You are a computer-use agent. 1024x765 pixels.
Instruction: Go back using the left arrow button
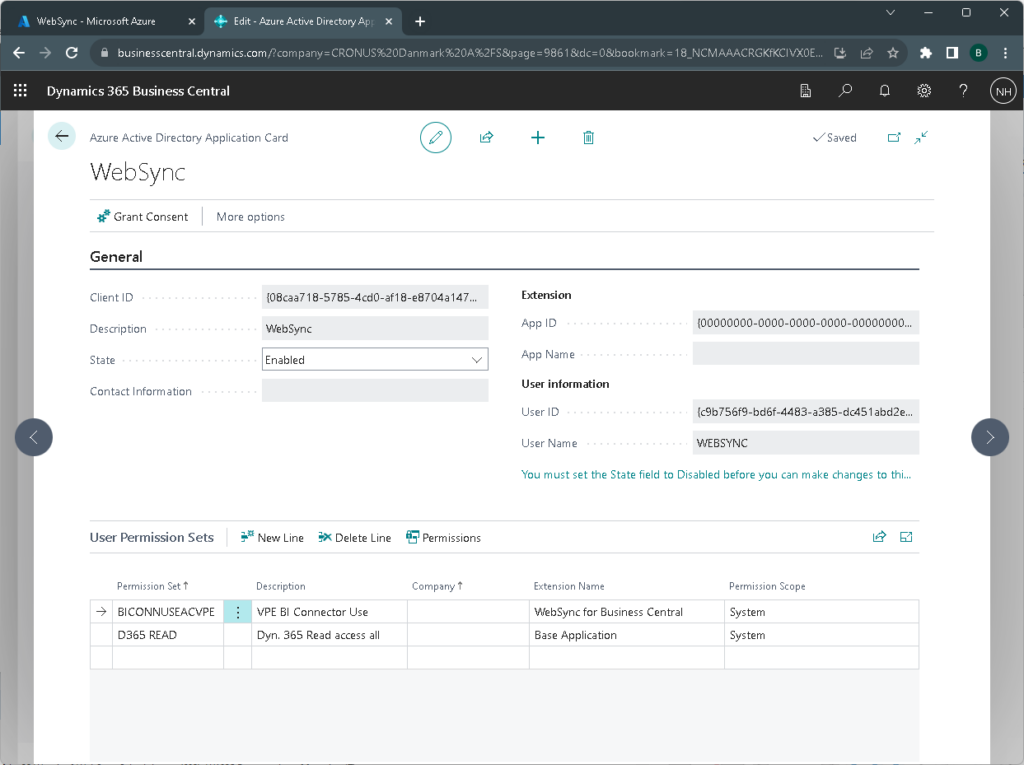[x=62, y=137]
